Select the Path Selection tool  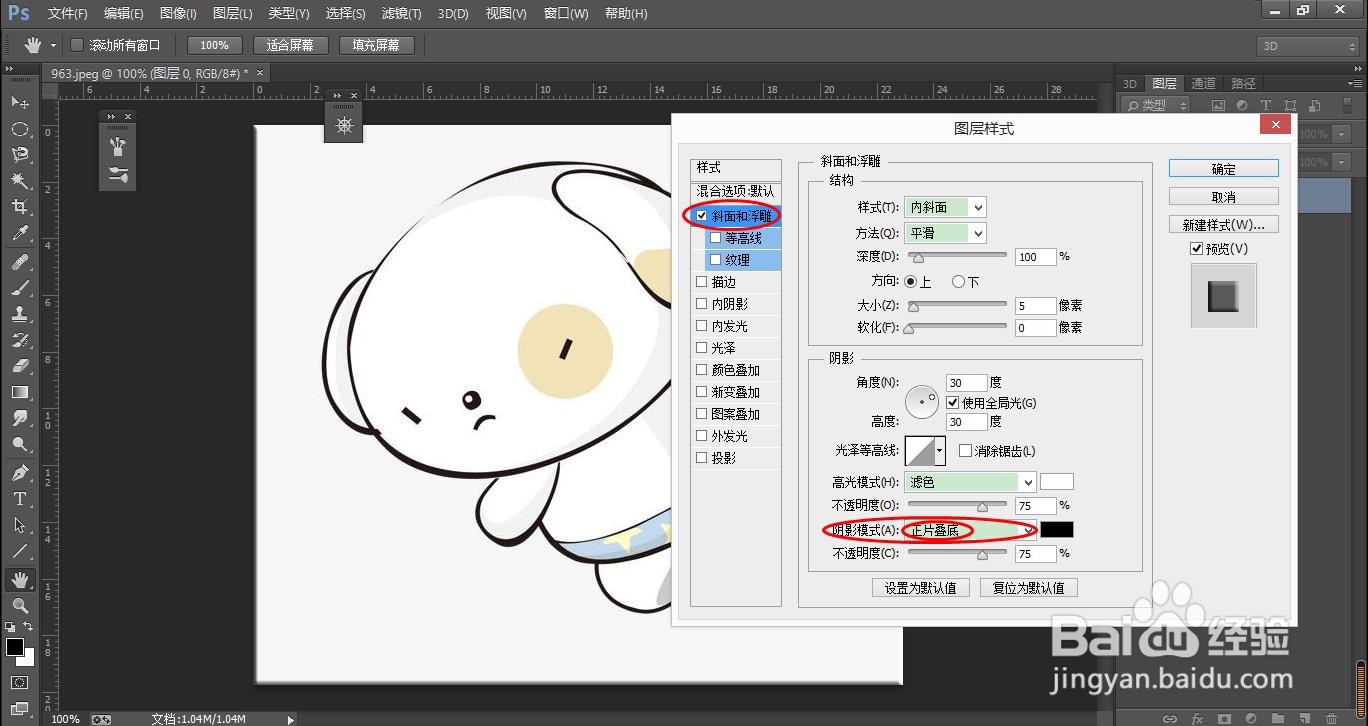tap(19, 525)
